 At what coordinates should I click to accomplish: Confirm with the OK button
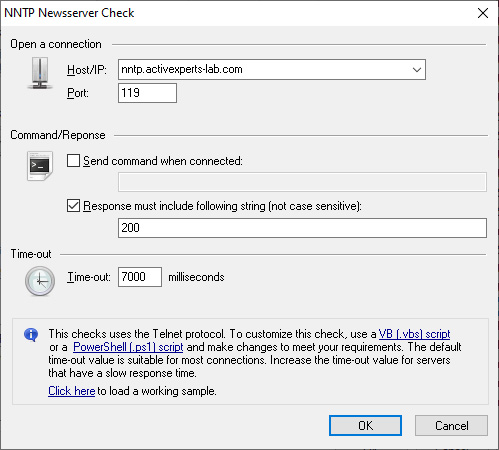[x=365, y=426]
